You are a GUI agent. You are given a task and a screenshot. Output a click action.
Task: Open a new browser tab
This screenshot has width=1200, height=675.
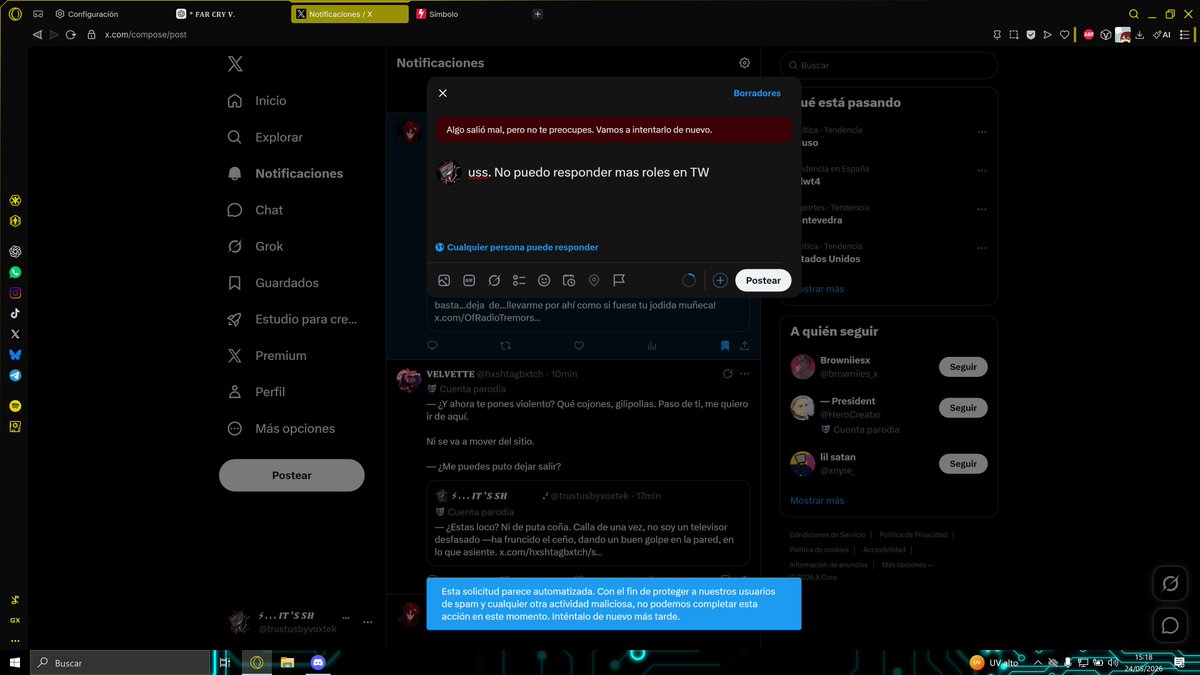(x=538, y=14)
